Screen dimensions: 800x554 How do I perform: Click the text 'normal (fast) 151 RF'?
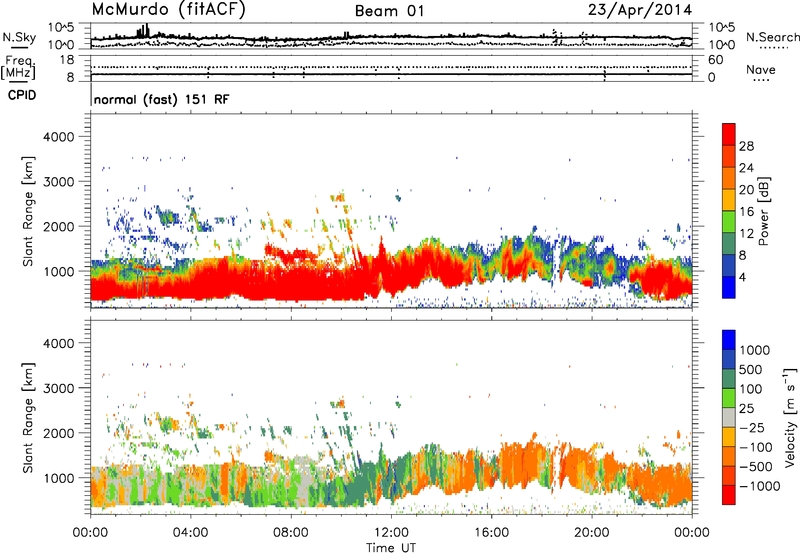(161, 99)
